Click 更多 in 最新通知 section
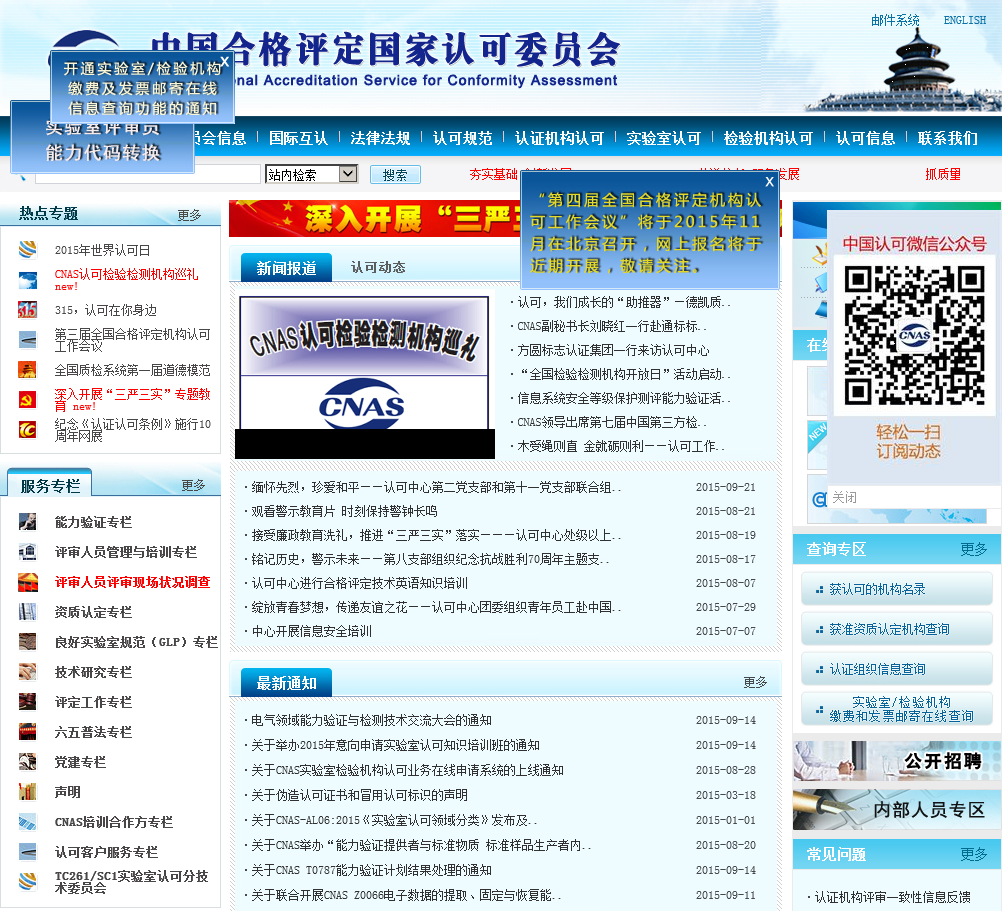Screen dimensions: 1002x911 (x=755, y=682)
